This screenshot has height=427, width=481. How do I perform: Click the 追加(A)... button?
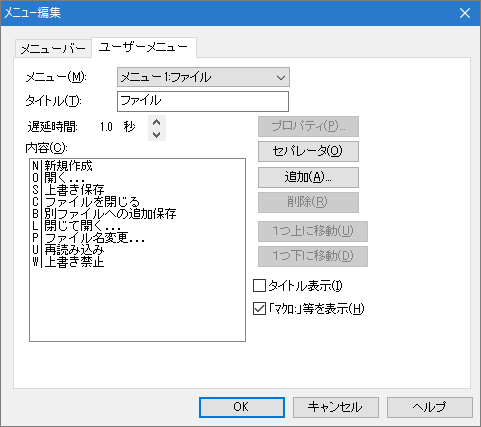click(x=308, y=177)
